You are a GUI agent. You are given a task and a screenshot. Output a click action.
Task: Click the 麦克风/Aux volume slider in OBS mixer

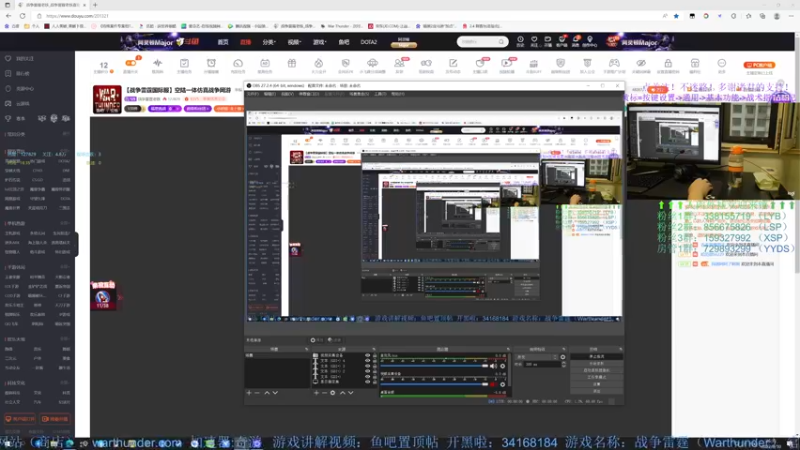click(x=434, y=366)
